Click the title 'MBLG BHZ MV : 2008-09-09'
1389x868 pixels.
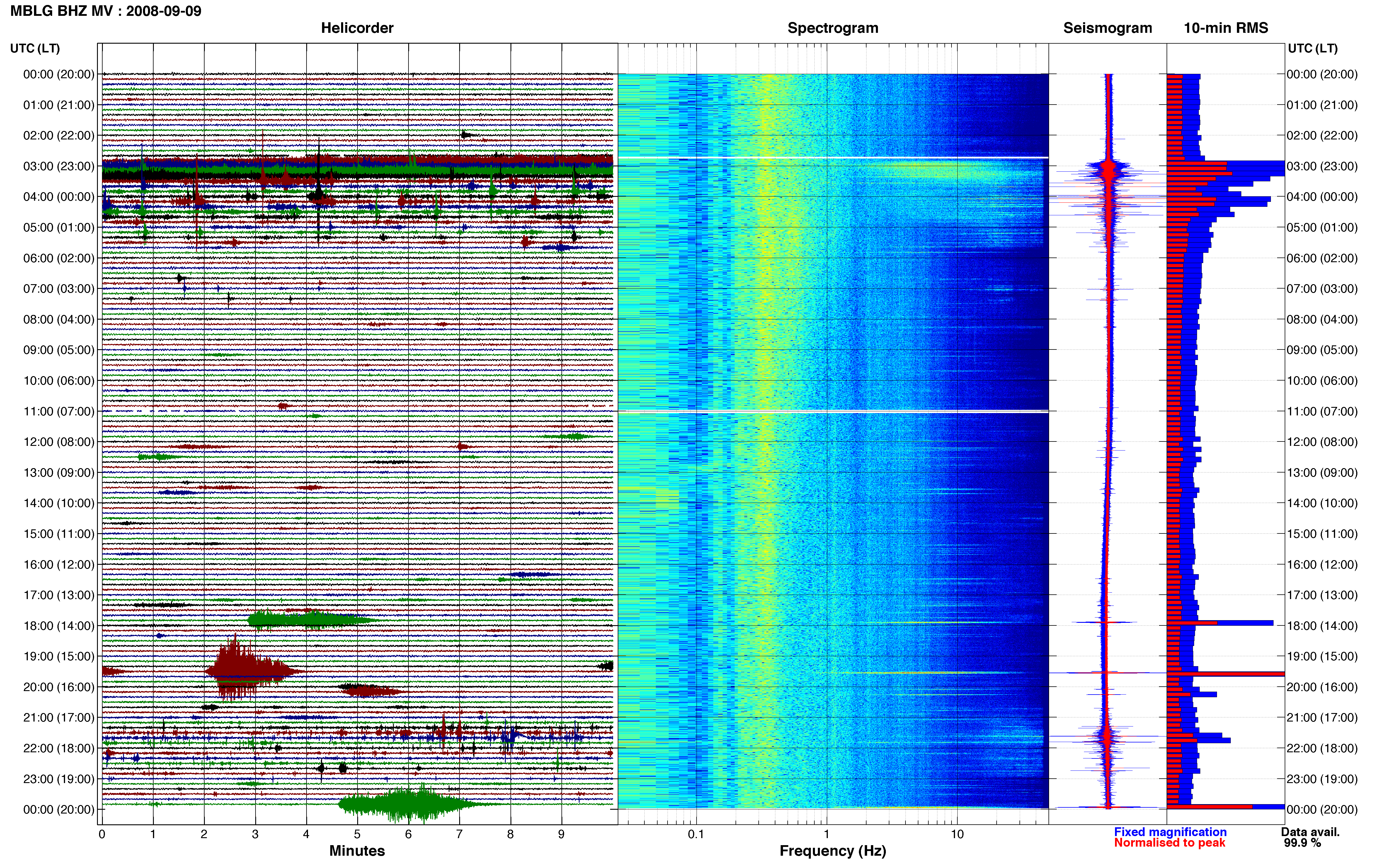coord(106,11)
